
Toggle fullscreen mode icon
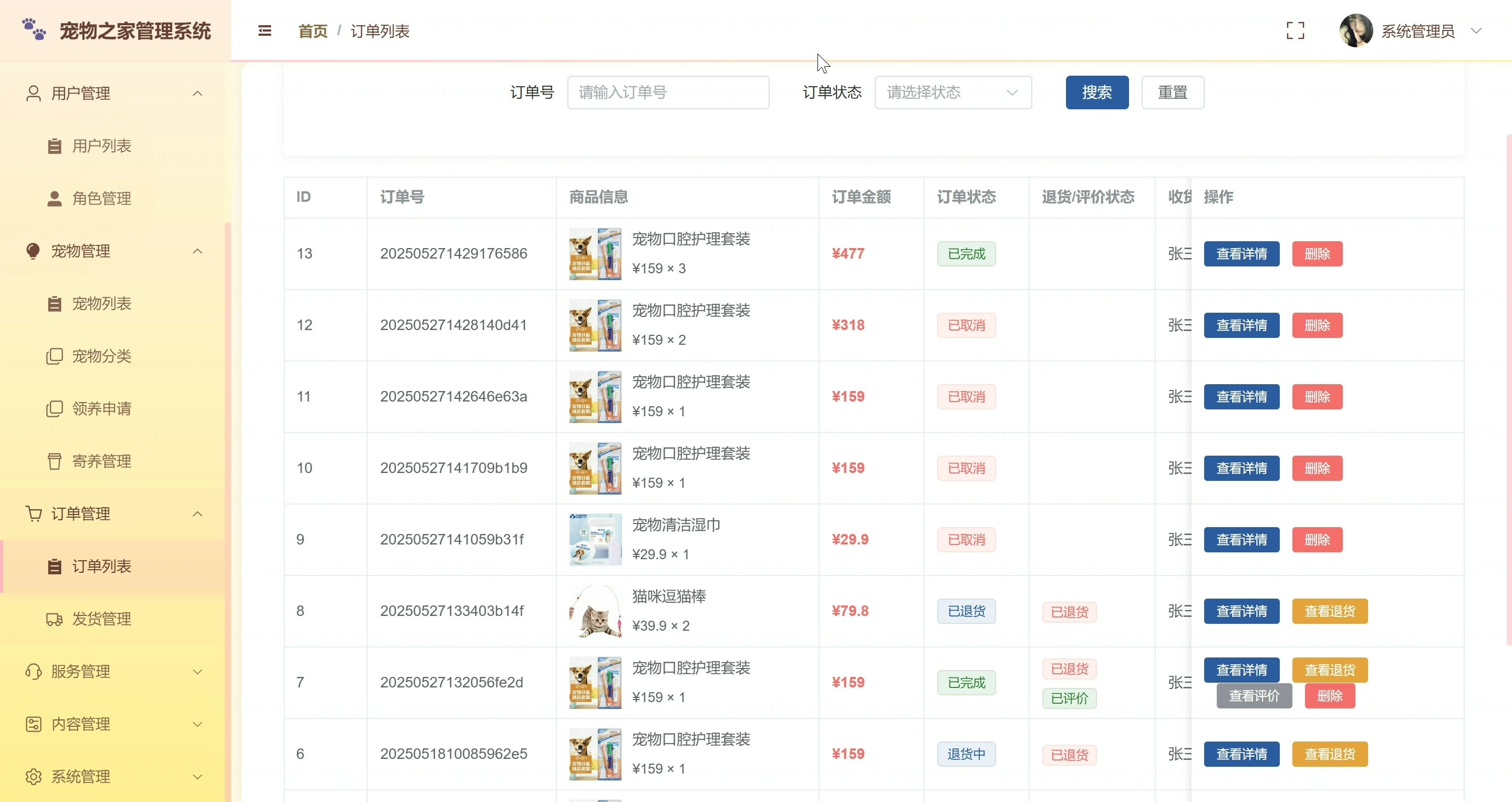tap(1295, 30)
